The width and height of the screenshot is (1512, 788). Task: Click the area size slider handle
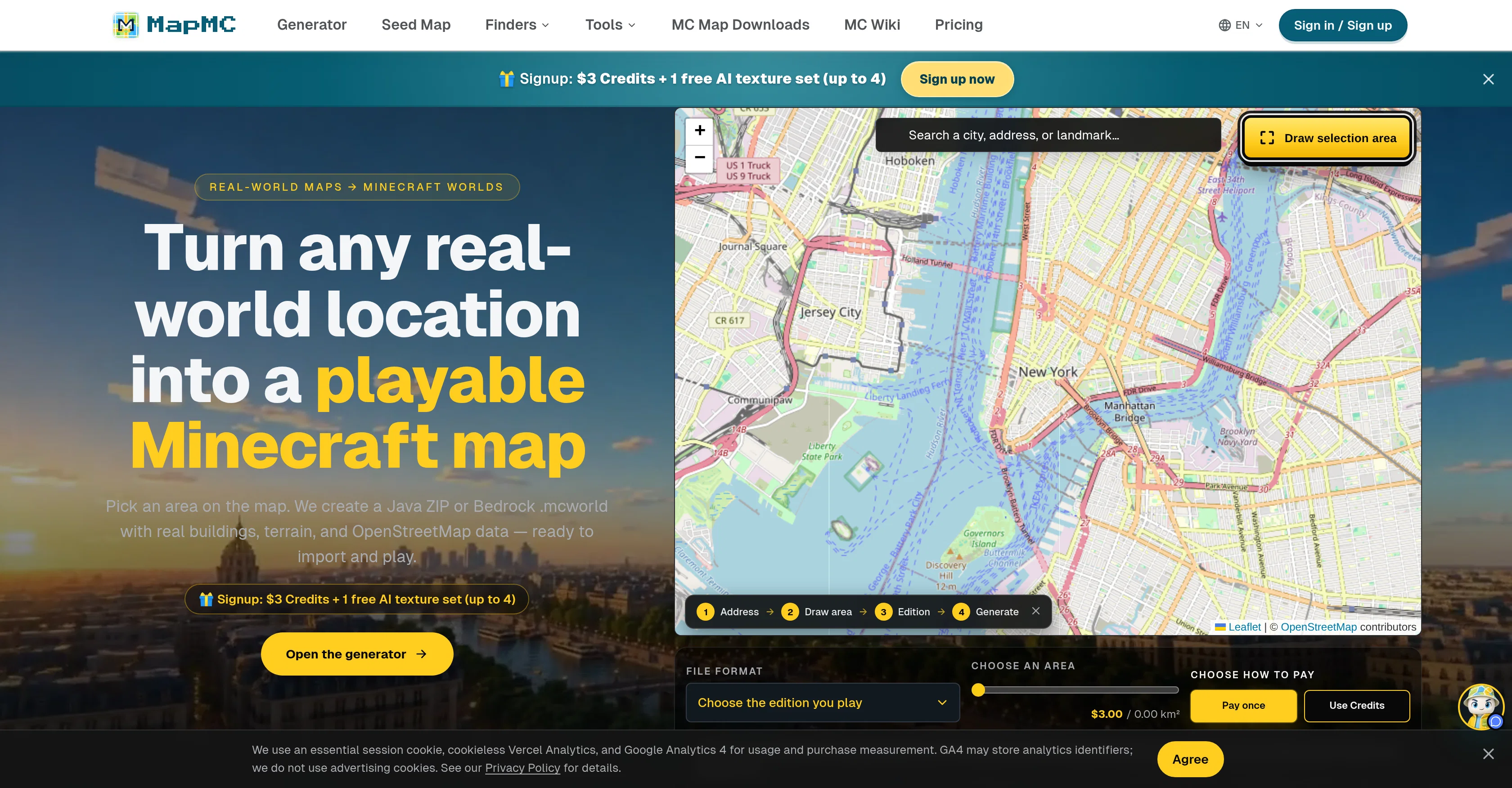pos(978,690)
